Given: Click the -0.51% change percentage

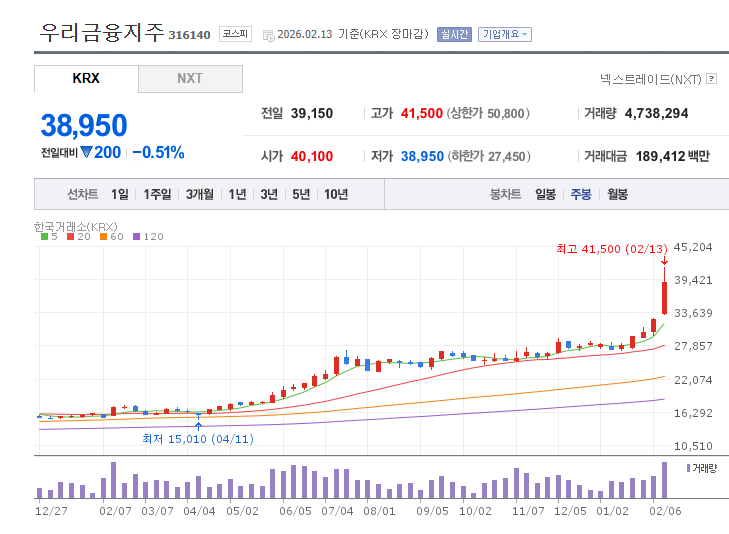Looking at the screenshot, I should 159,152.
